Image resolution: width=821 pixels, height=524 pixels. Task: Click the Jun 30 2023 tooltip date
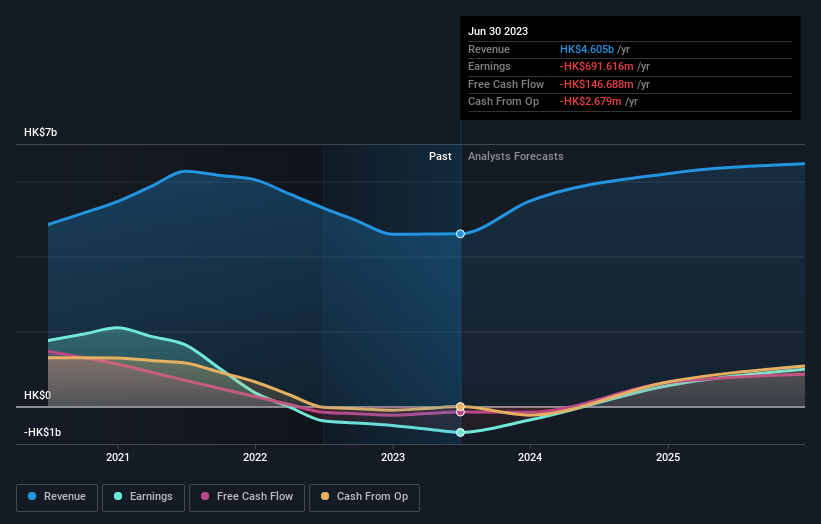pos(498,31)
